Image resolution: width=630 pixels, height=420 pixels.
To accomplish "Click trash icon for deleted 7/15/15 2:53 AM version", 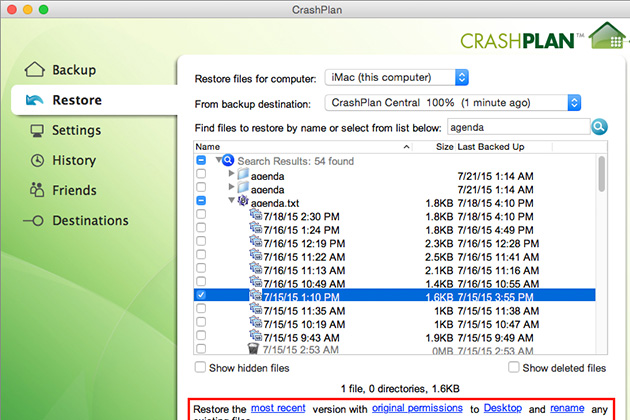I will 253,348.
